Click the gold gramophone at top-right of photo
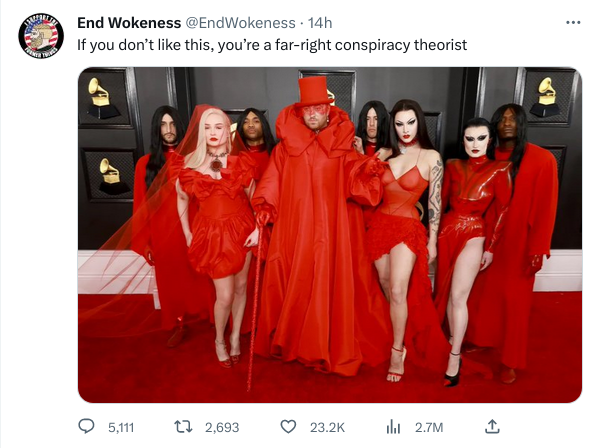Image resolution: width=598 pixels, height=448 pixels. (x=545, y=97)
